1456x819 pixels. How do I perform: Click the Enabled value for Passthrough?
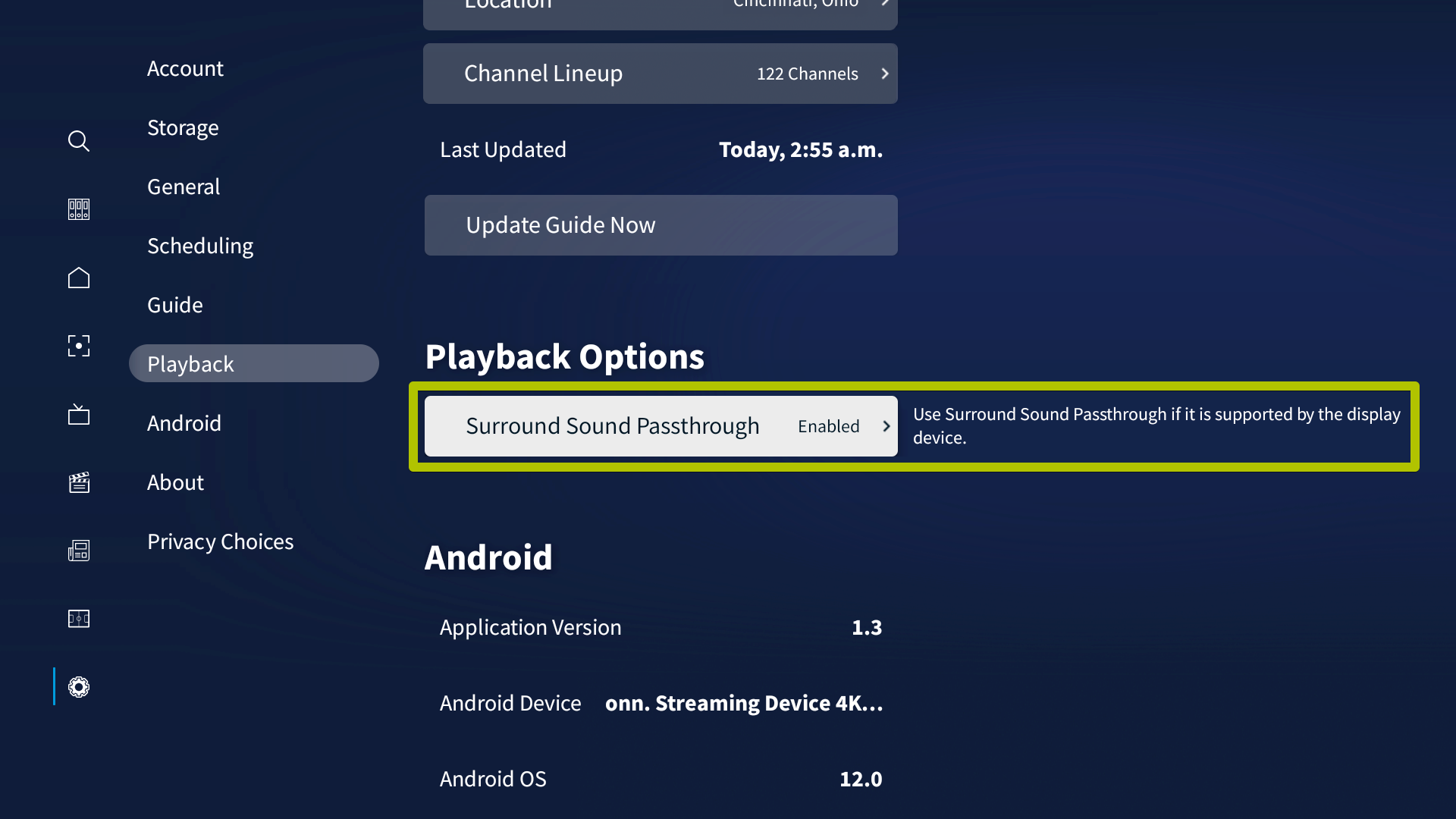829,426
